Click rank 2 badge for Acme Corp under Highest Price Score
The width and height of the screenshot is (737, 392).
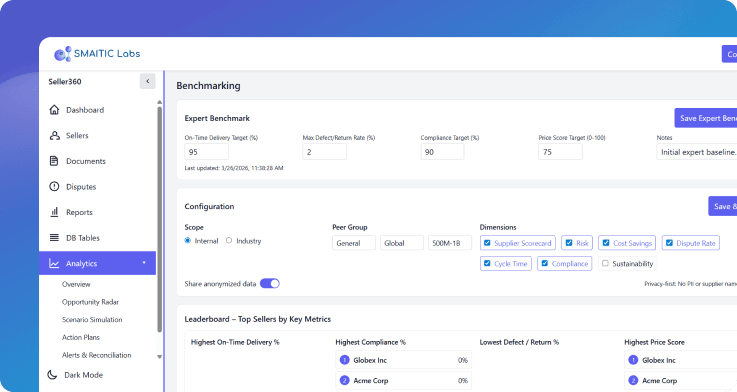pos(633,380)
